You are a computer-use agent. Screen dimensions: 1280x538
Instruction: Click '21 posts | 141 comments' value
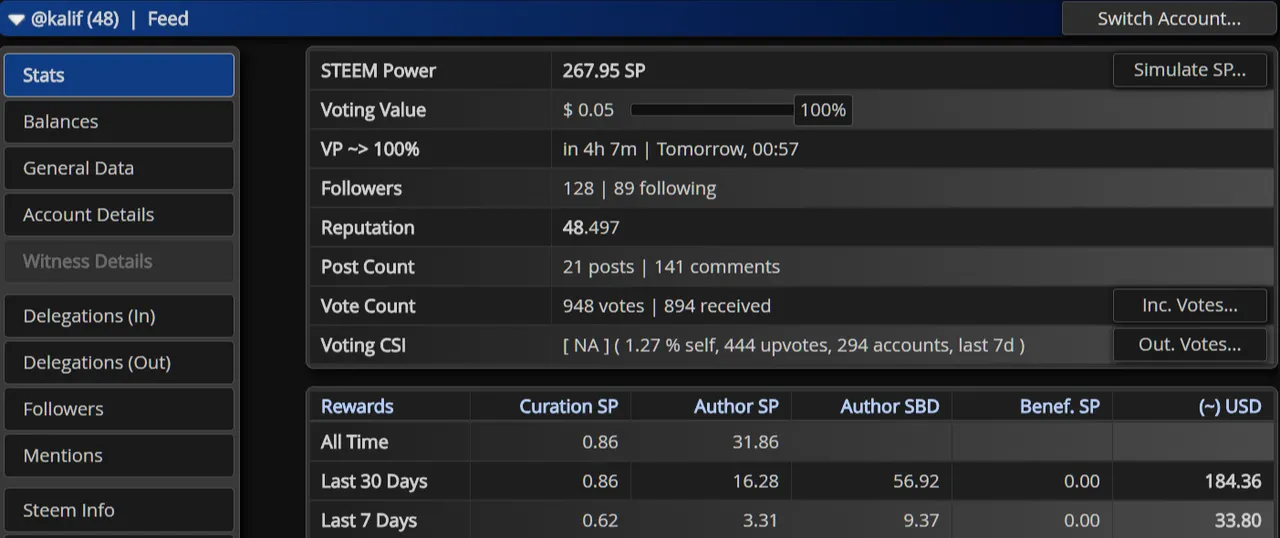tap(671, 267)
